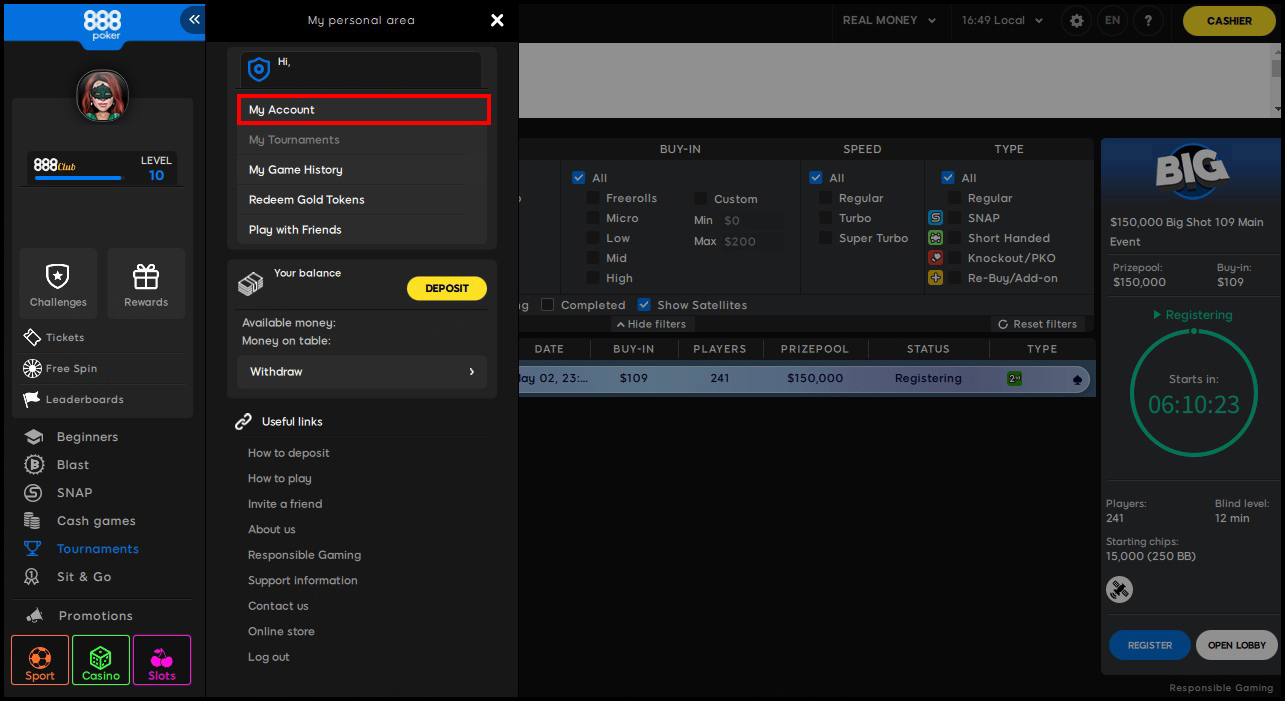Launch Sport product button
The image size is (1285, 701).
40,660
